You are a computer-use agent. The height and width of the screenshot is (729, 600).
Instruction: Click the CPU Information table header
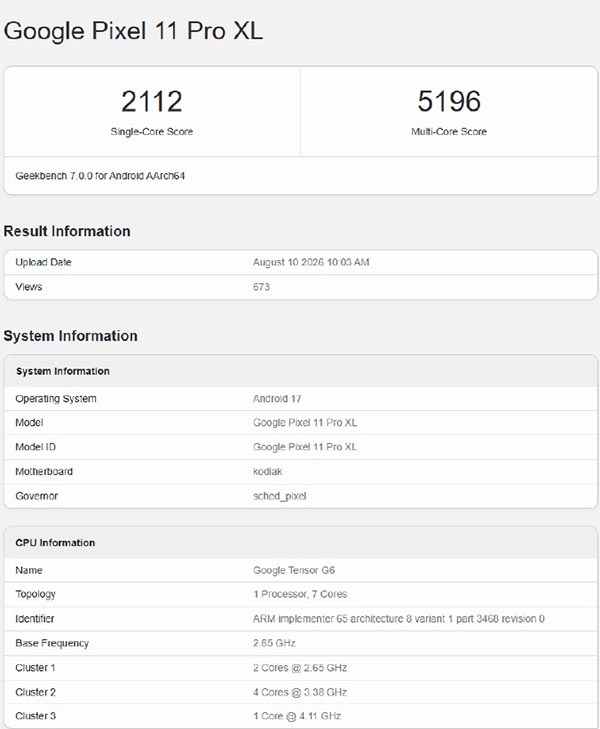pos(55,543)
